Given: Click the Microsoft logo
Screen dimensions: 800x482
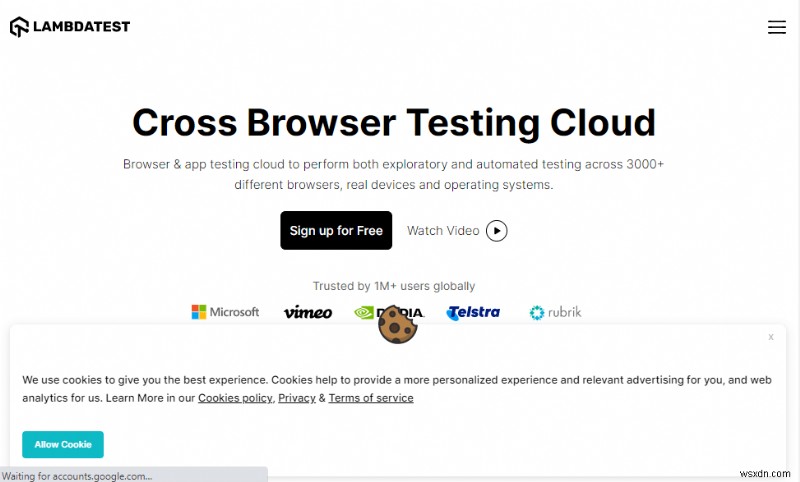Looking at the screenshot, I should click(x=225, y=312).
